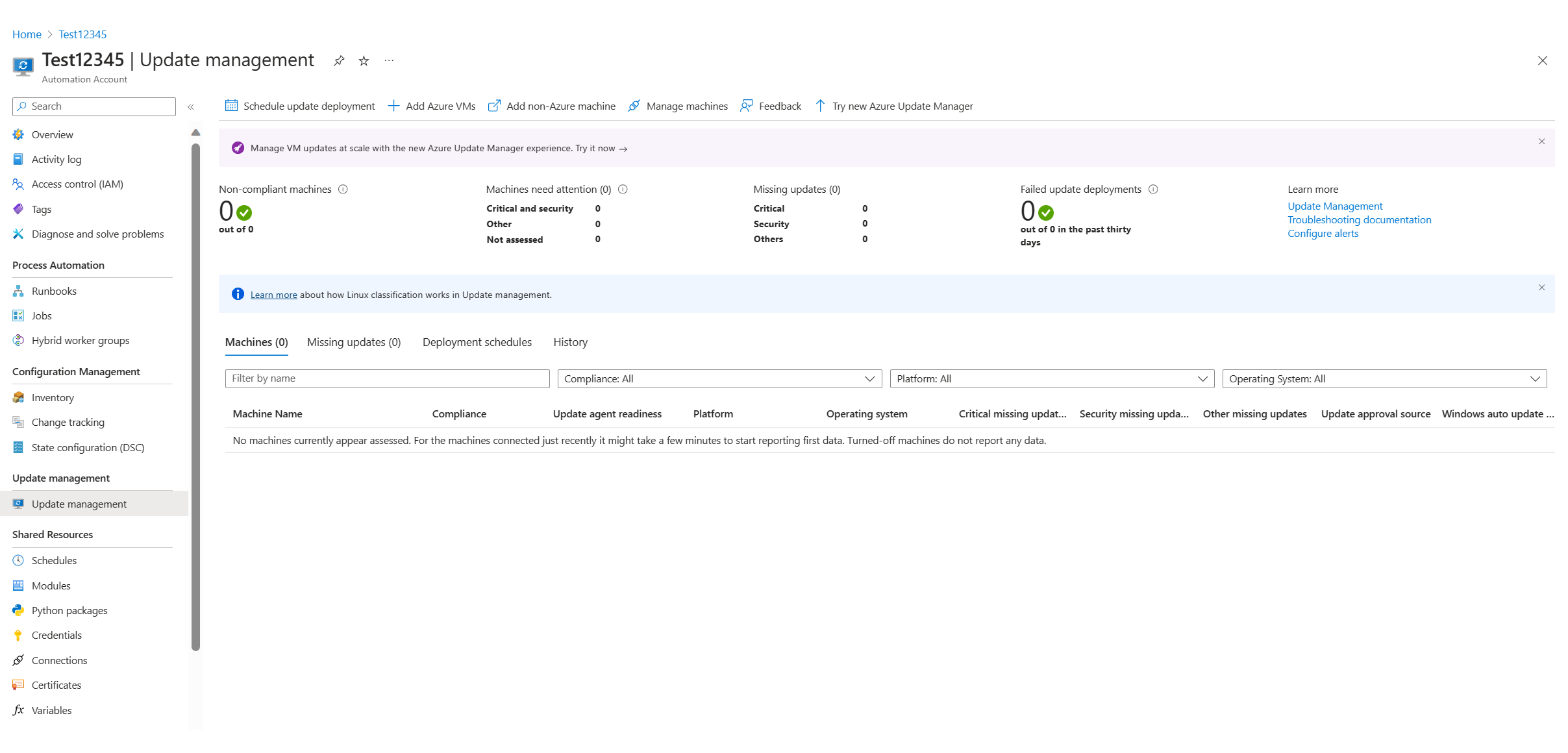Click the Runbooks sidebar icon
Image resolution: width=1568 pixels, height=753 pixels.
pos(19,290)
